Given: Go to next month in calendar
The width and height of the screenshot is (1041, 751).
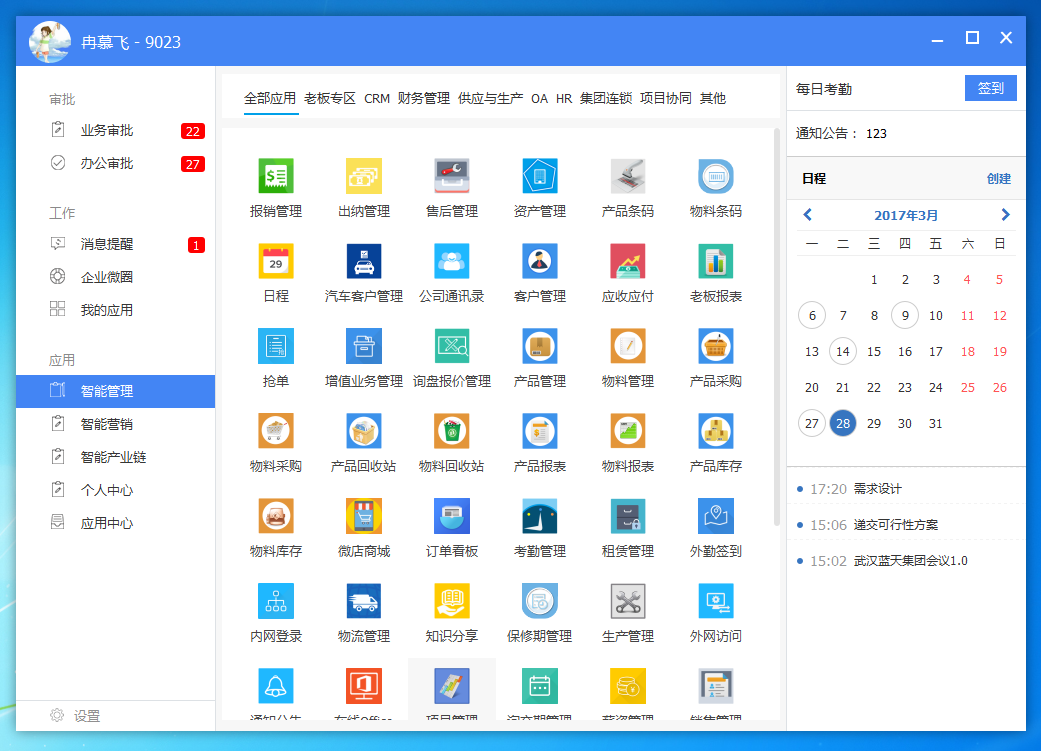Looking at the screenshot, I should (x=1005, y=214).
